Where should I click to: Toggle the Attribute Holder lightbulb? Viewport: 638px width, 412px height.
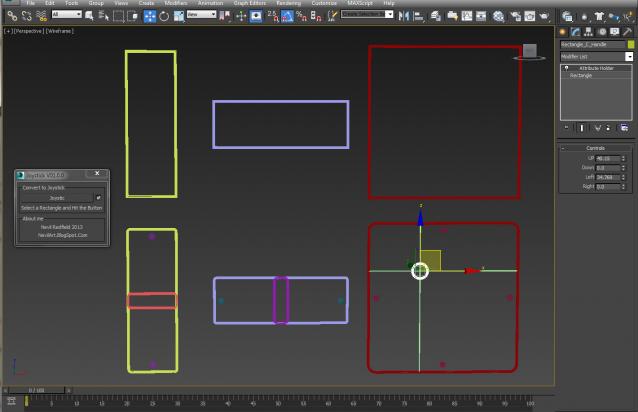(x=566, y=68)
